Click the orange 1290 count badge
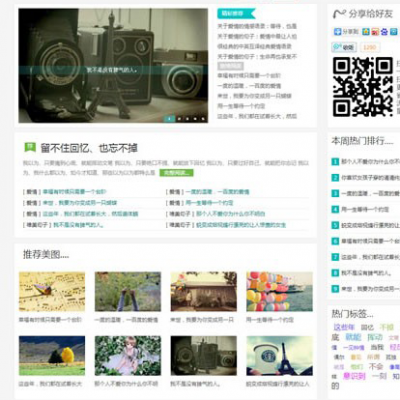Screen dimensions: 400x400 coord(369,47)
